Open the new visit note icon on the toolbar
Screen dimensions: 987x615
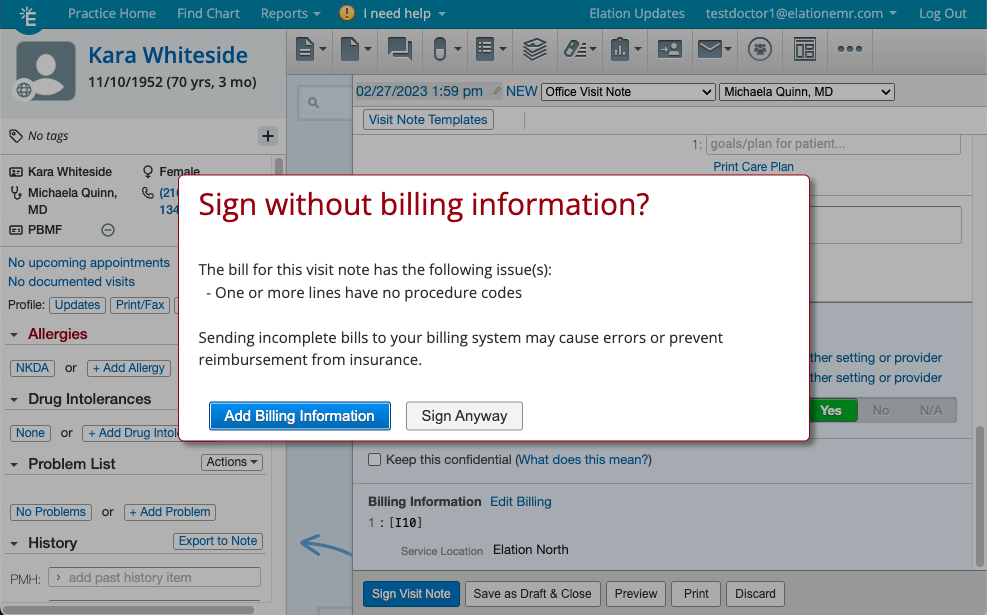click(x=304, y=50)
